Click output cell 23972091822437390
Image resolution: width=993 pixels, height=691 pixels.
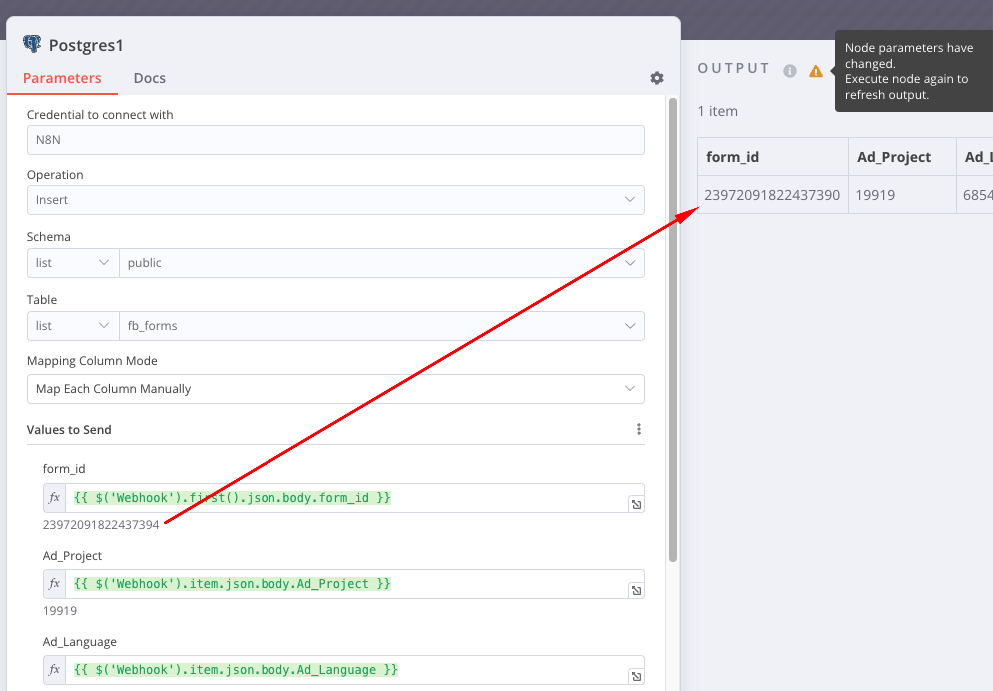click(x=773, y=195)
